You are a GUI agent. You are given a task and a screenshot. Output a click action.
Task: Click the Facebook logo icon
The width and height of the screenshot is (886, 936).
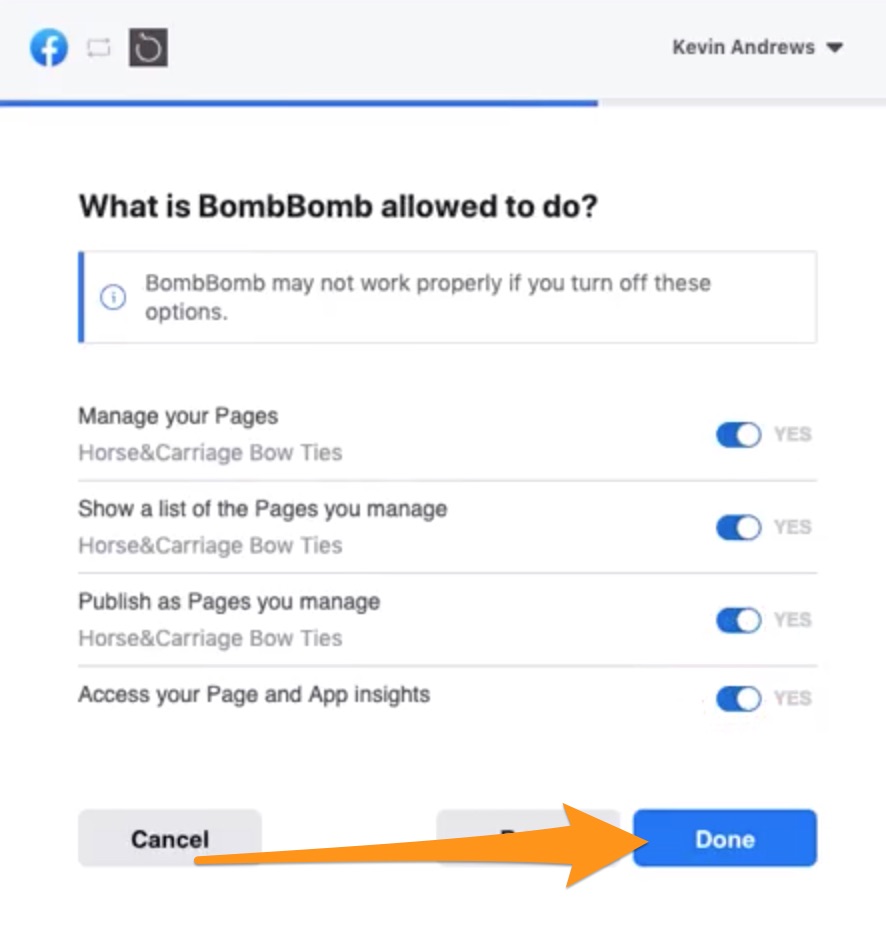(x=49, y=47)
